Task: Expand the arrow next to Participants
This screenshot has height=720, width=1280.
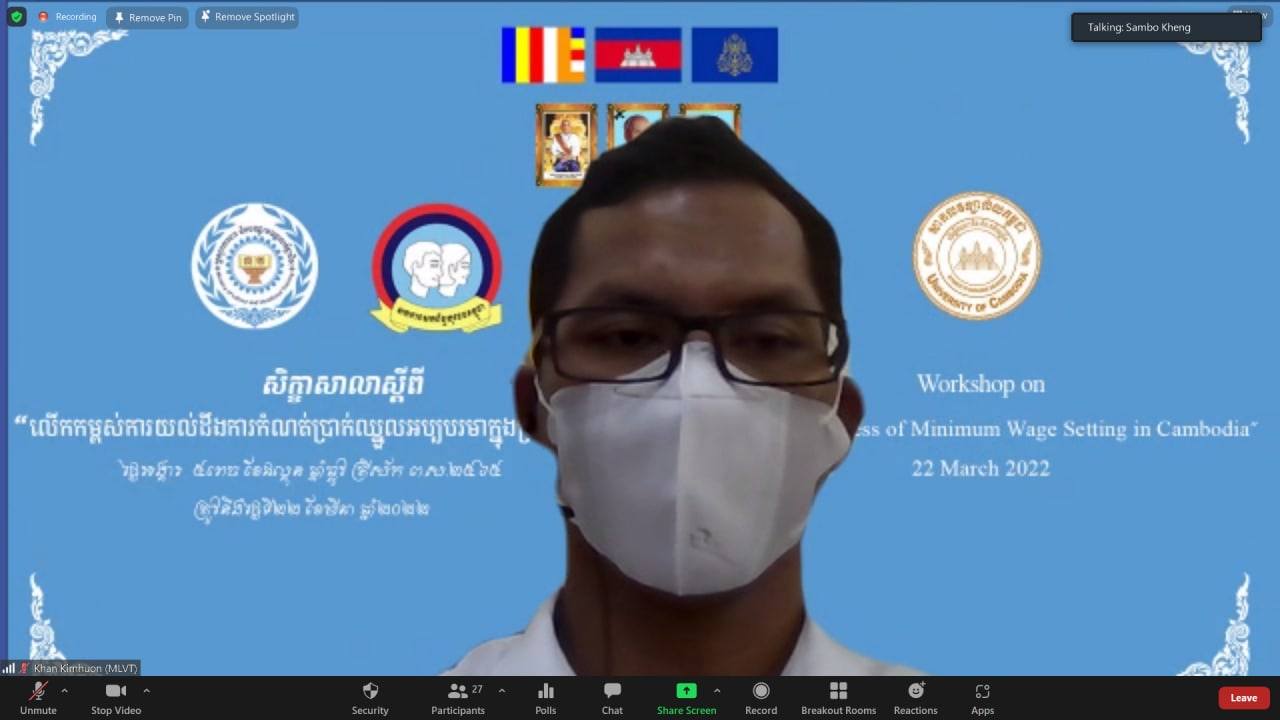Action: pos(501,691)
